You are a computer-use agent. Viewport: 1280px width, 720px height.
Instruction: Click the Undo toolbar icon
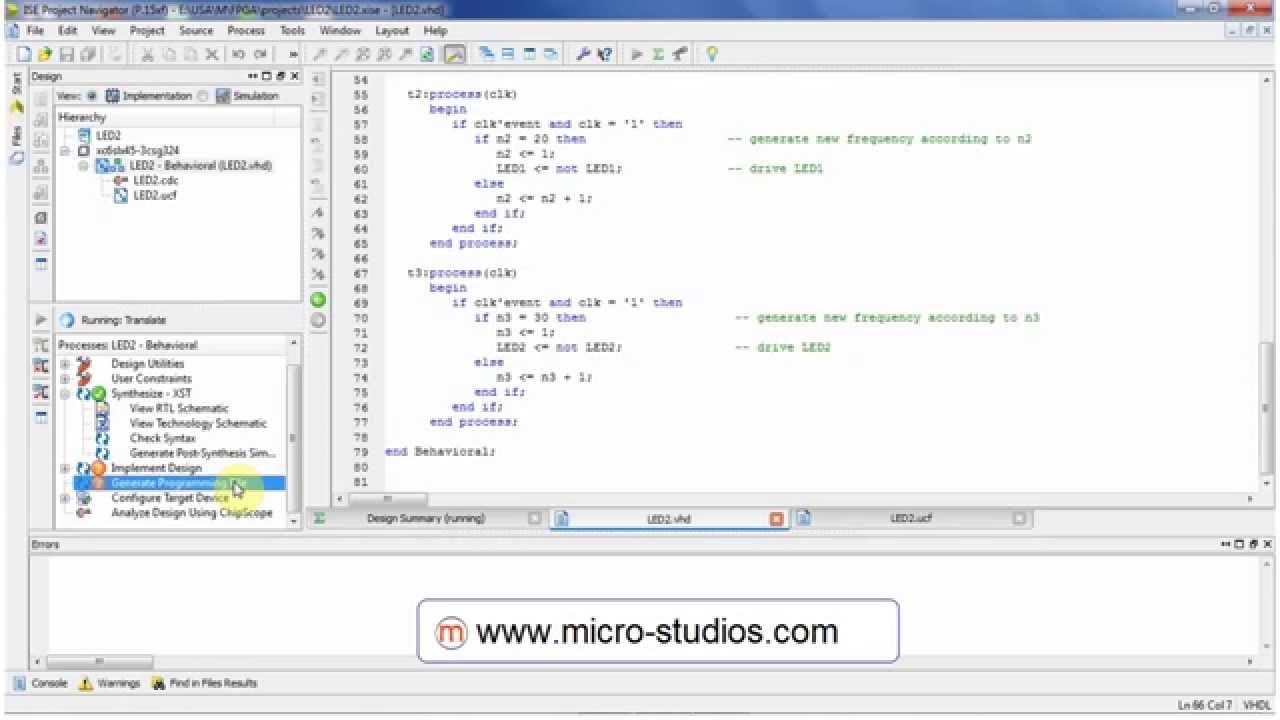(x=239, y=54)
